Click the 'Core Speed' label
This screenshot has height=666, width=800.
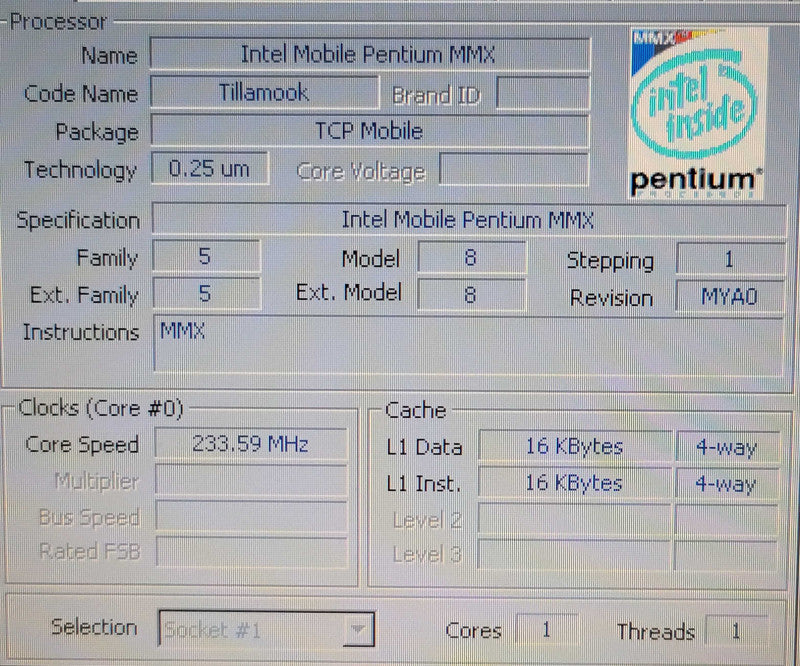[x=82, y=445]
